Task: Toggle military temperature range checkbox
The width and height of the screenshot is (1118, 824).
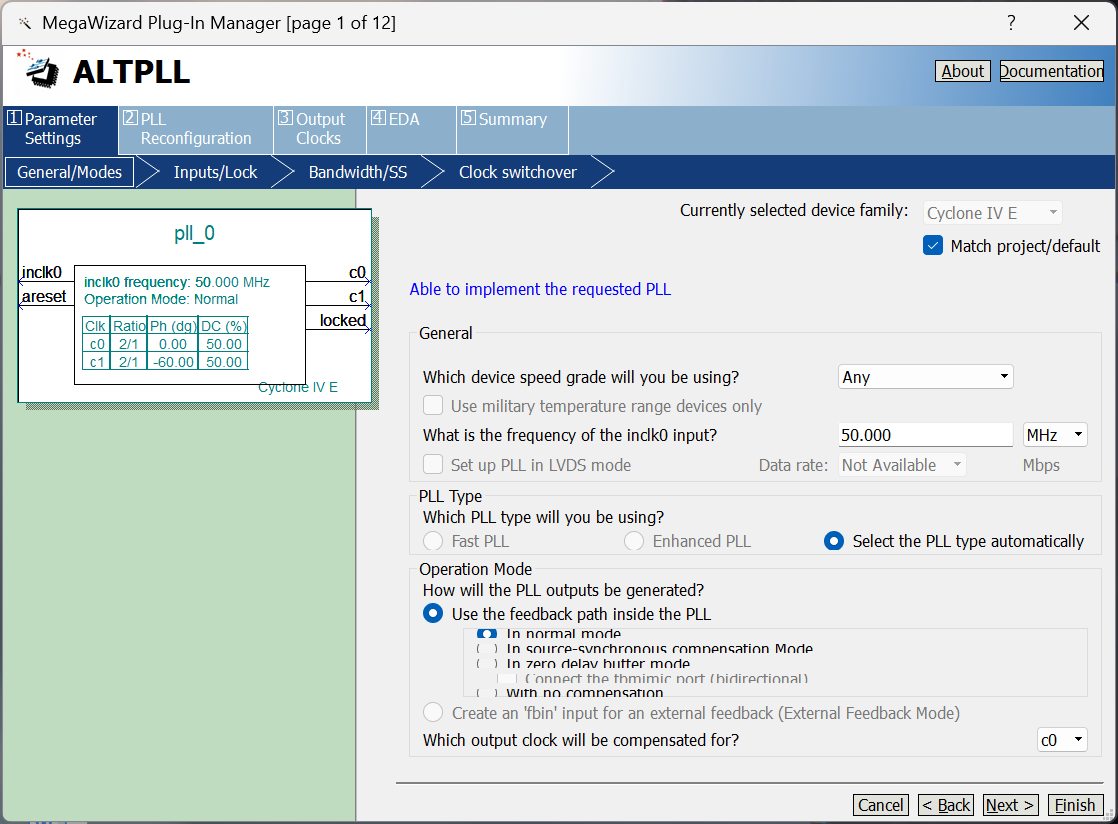Action: [x=433, y=406]
